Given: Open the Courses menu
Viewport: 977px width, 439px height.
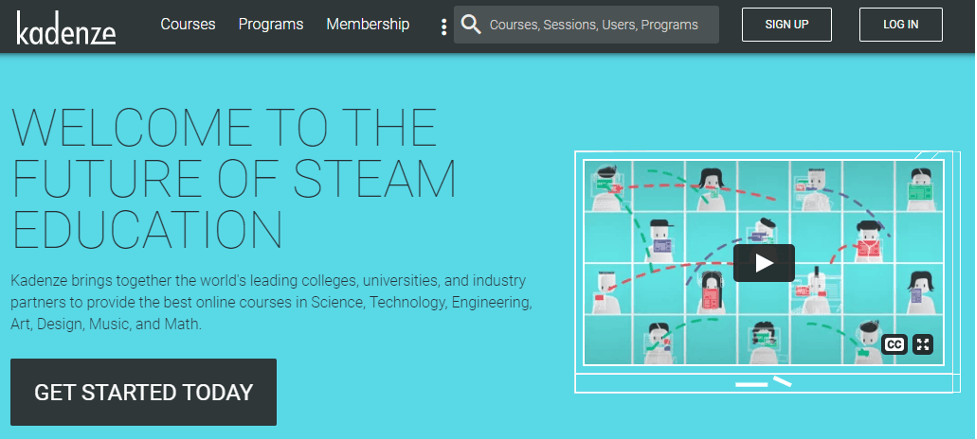Looking at the screenshot, I should 188,24.
